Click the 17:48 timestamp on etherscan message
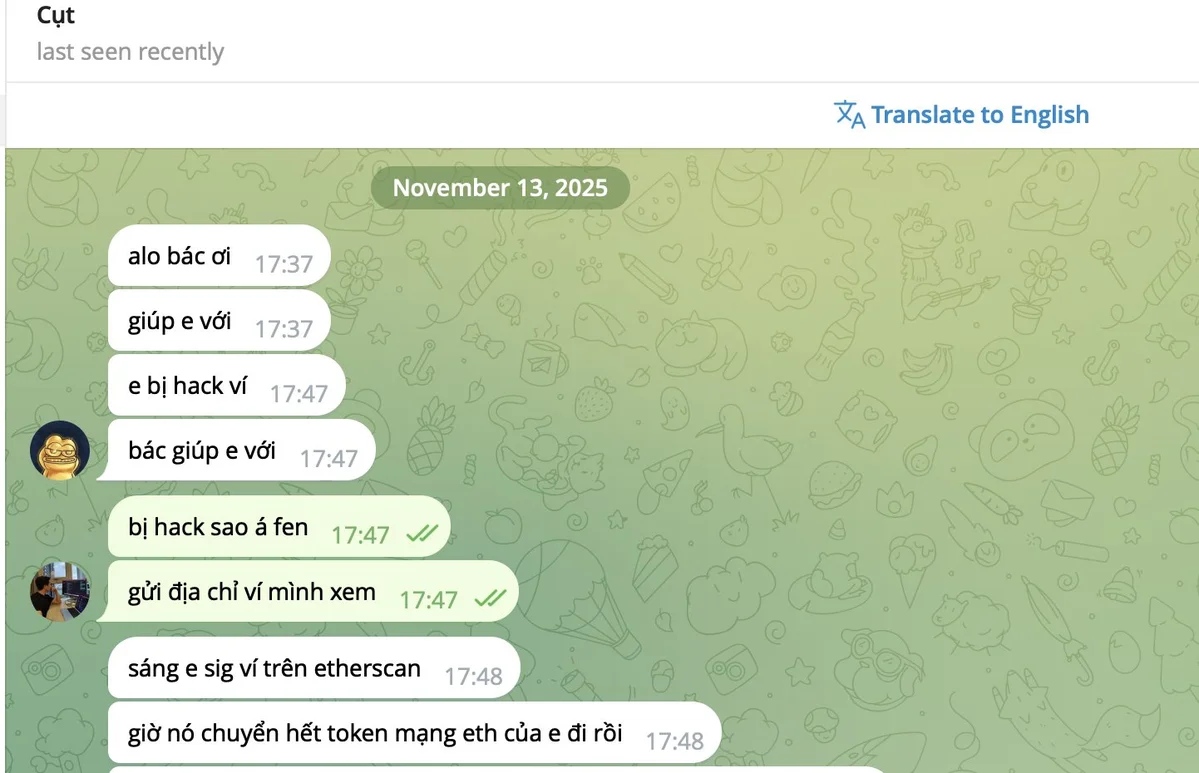1199x773 pixels. 473,676
